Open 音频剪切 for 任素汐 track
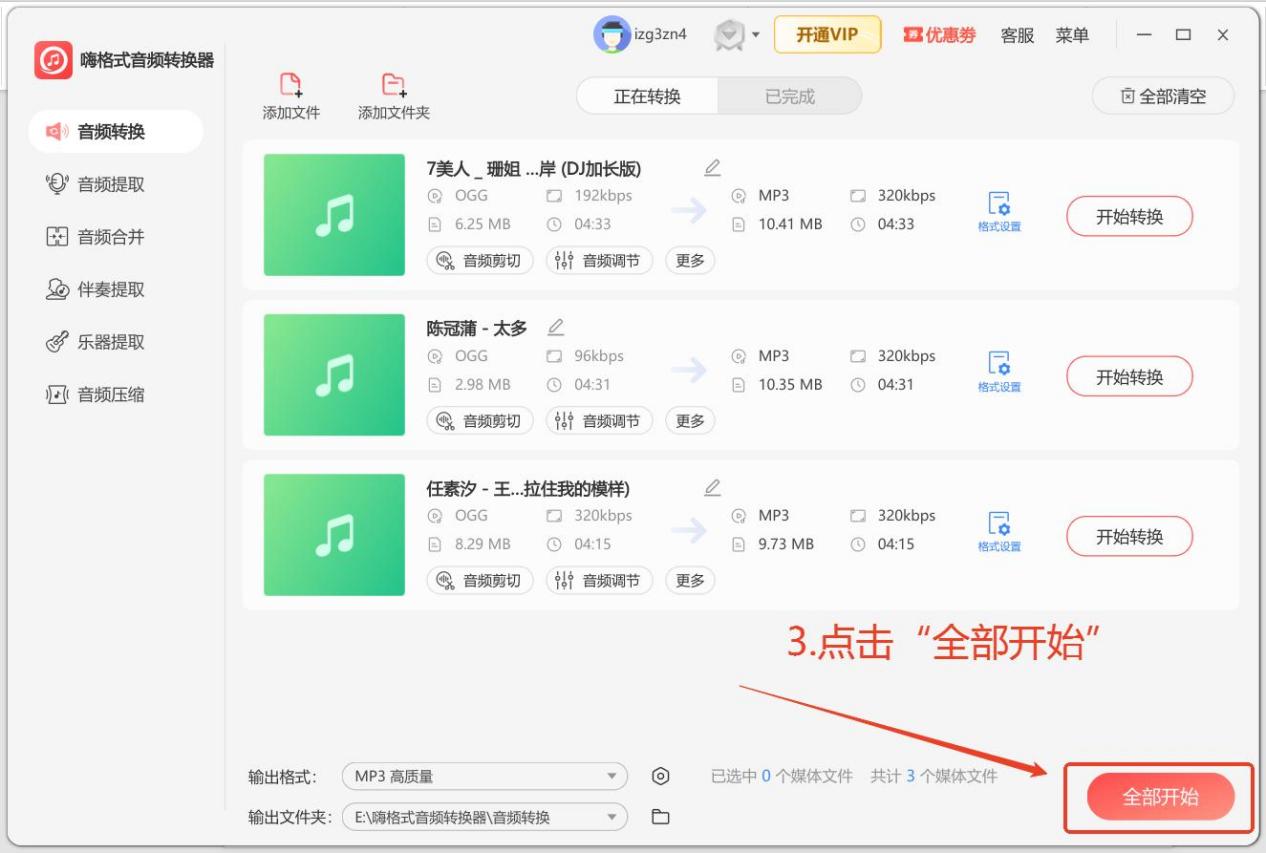The height and width of the screenshot is (853, 1266). [x=480, y=580]
